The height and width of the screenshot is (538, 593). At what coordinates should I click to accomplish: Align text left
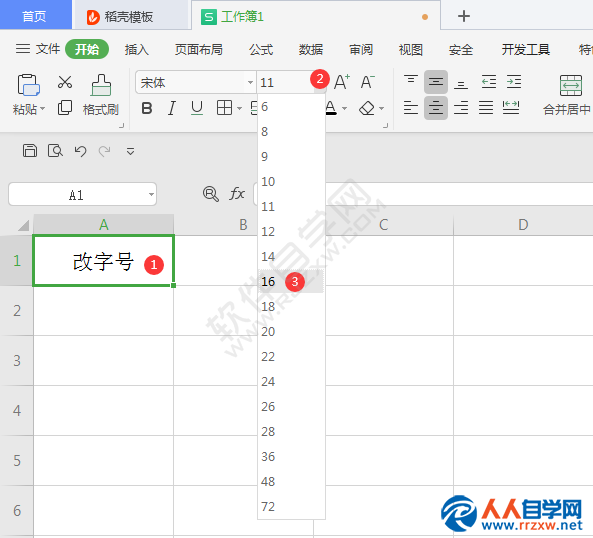(411, 108)
